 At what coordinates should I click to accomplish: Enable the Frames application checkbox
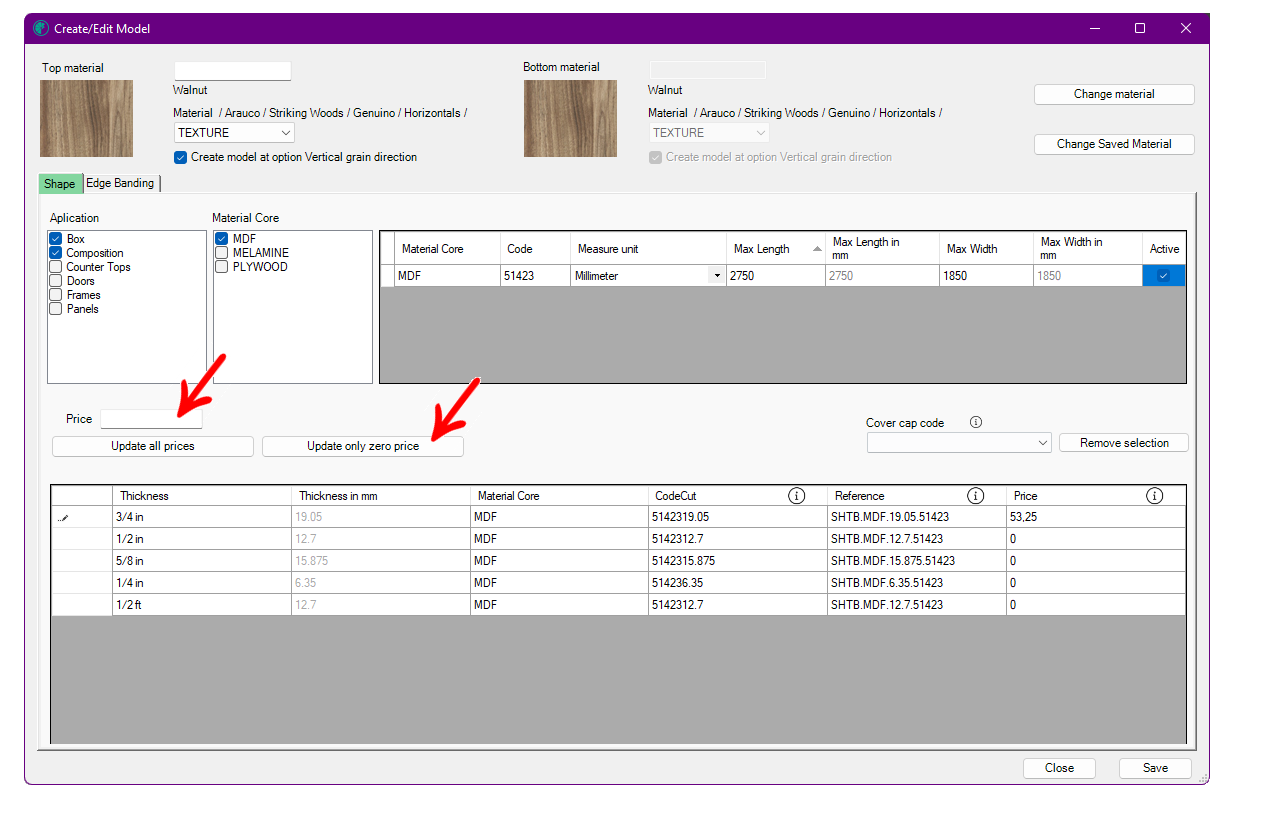[x=56, y=295]
